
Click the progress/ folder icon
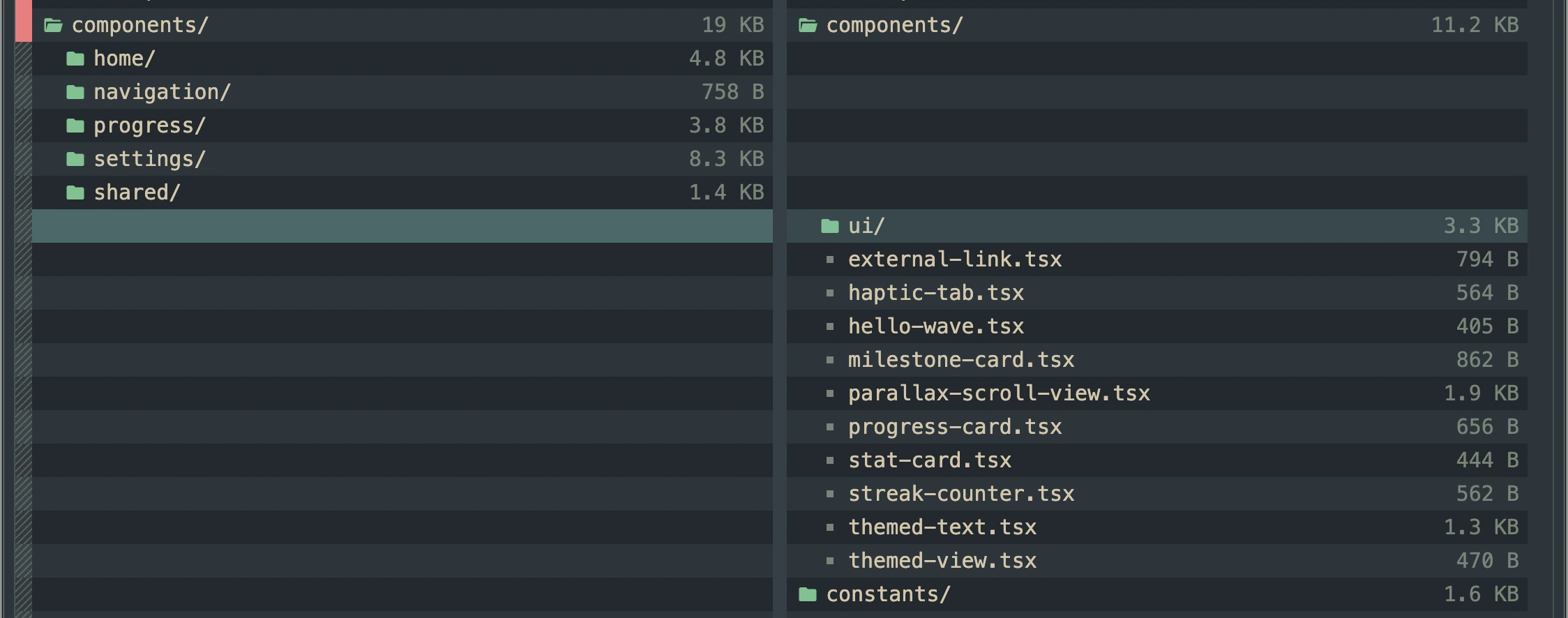click(75, 126)
